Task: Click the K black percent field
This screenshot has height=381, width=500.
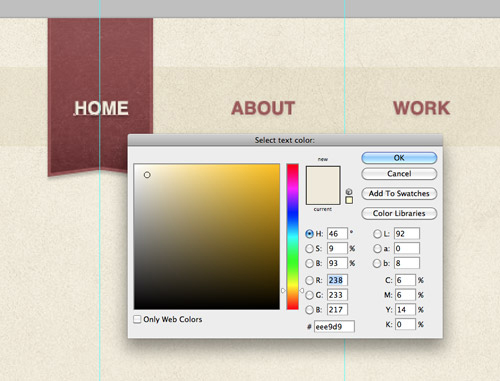Action: (406, 324)
